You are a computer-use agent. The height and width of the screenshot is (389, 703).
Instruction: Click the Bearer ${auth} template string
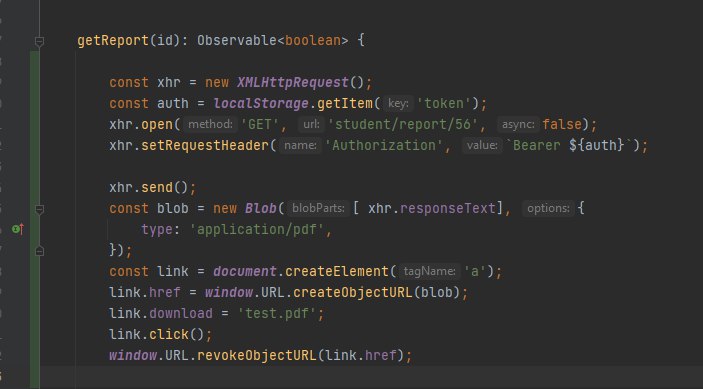[568, 145]
